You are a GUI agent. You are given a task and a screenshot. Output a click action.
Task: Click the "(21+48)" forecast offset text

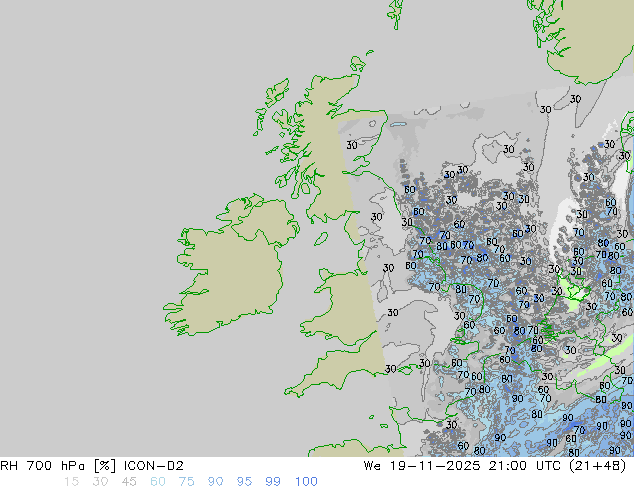597,466
